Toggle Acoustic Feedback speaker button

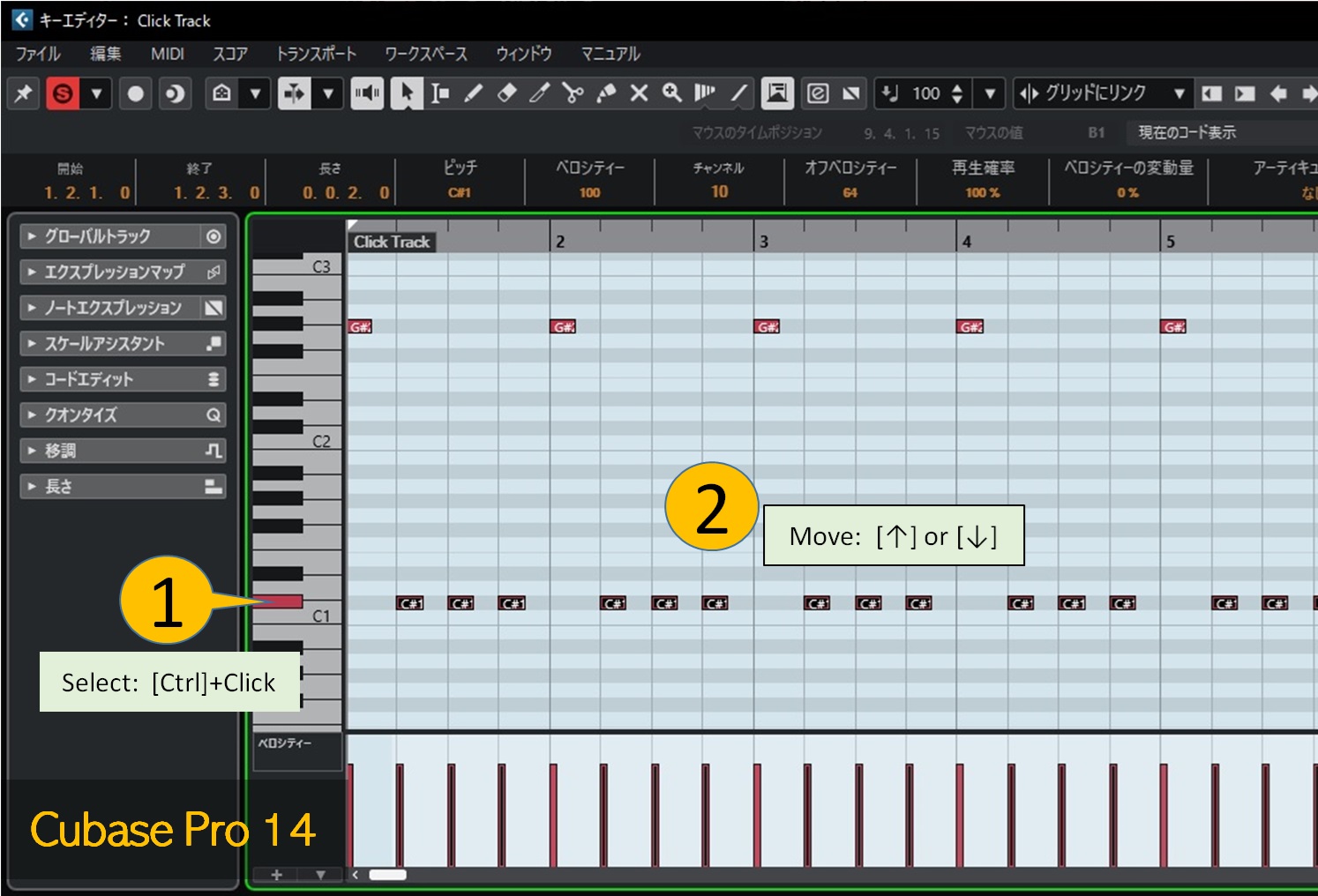[367, 93]
